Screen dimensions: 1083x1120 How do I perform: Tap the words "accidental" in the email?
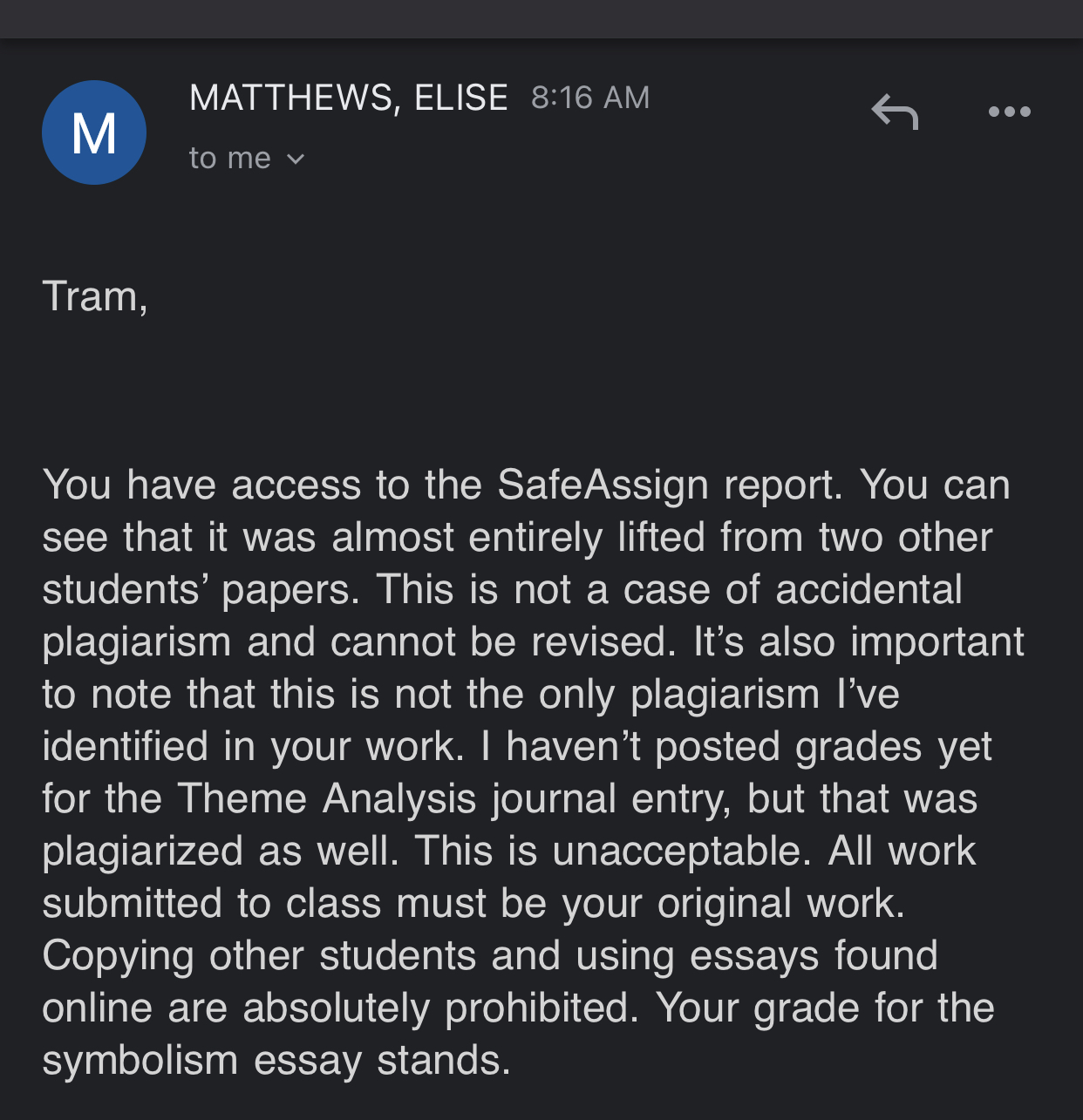point(868,589)
